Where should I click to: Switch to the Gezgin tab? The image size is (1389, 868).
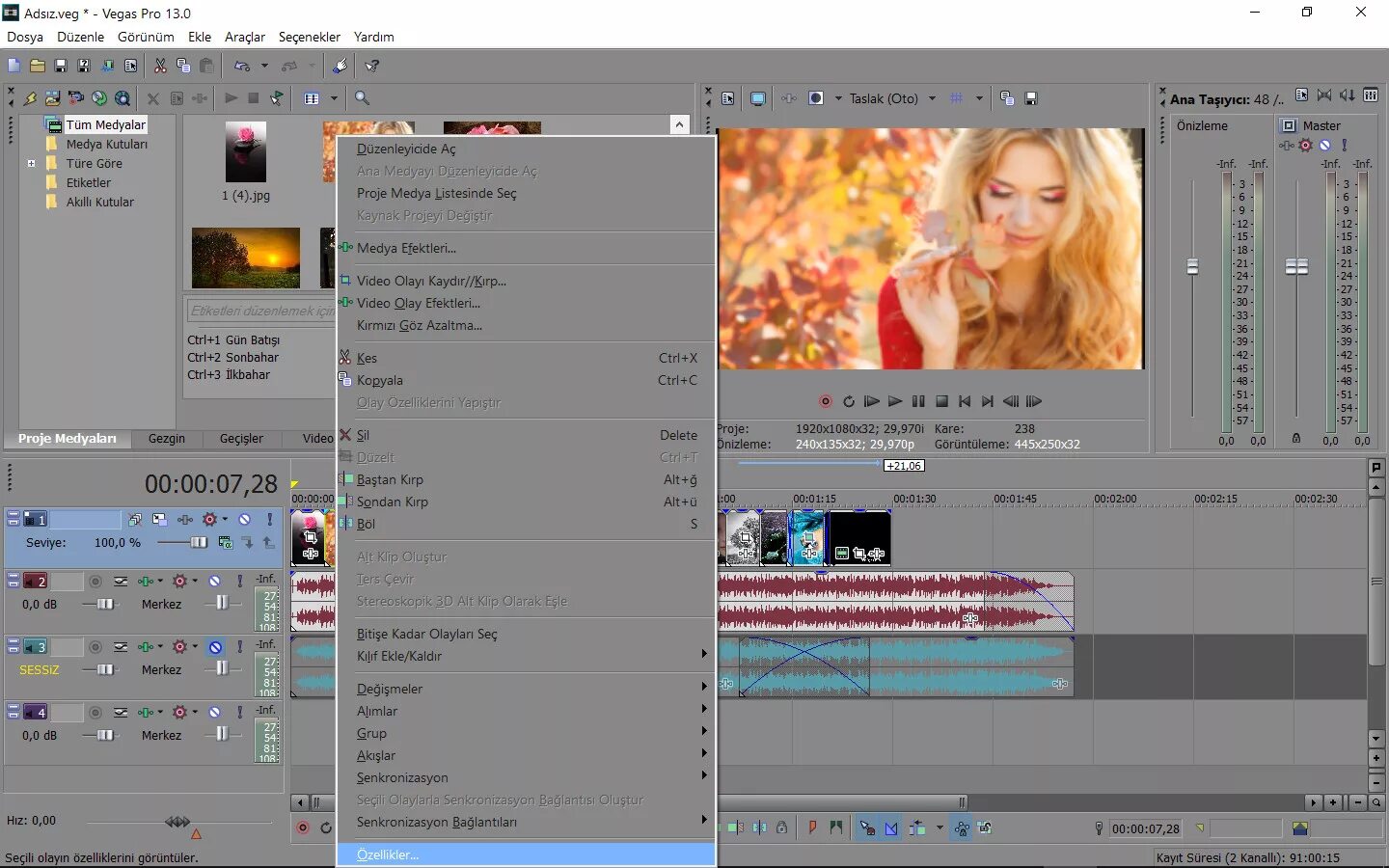166,439
